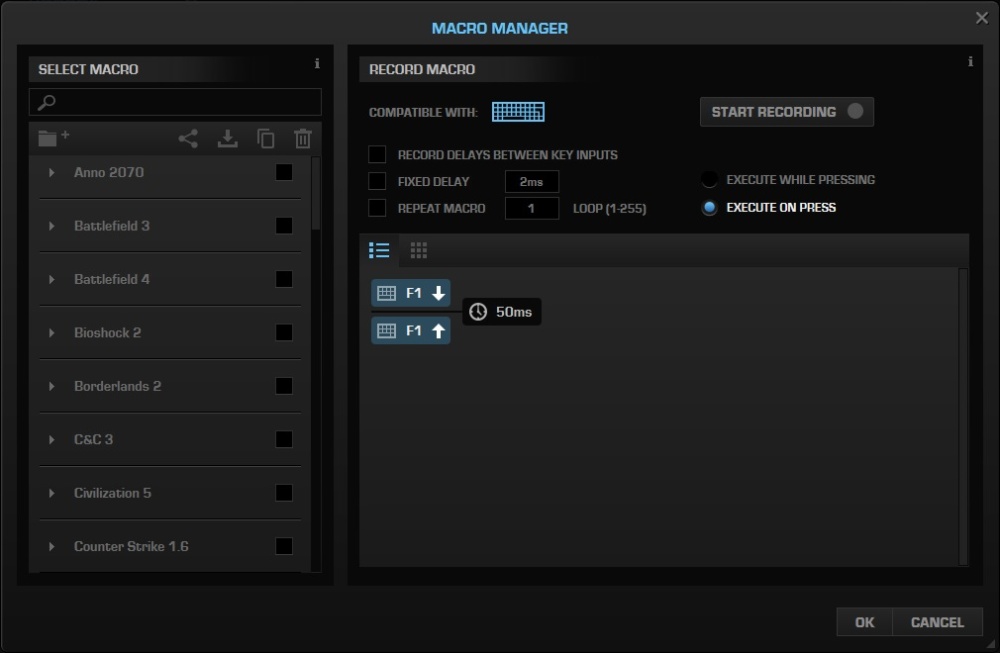Switch to grid view of macro steps

(418, 250)
